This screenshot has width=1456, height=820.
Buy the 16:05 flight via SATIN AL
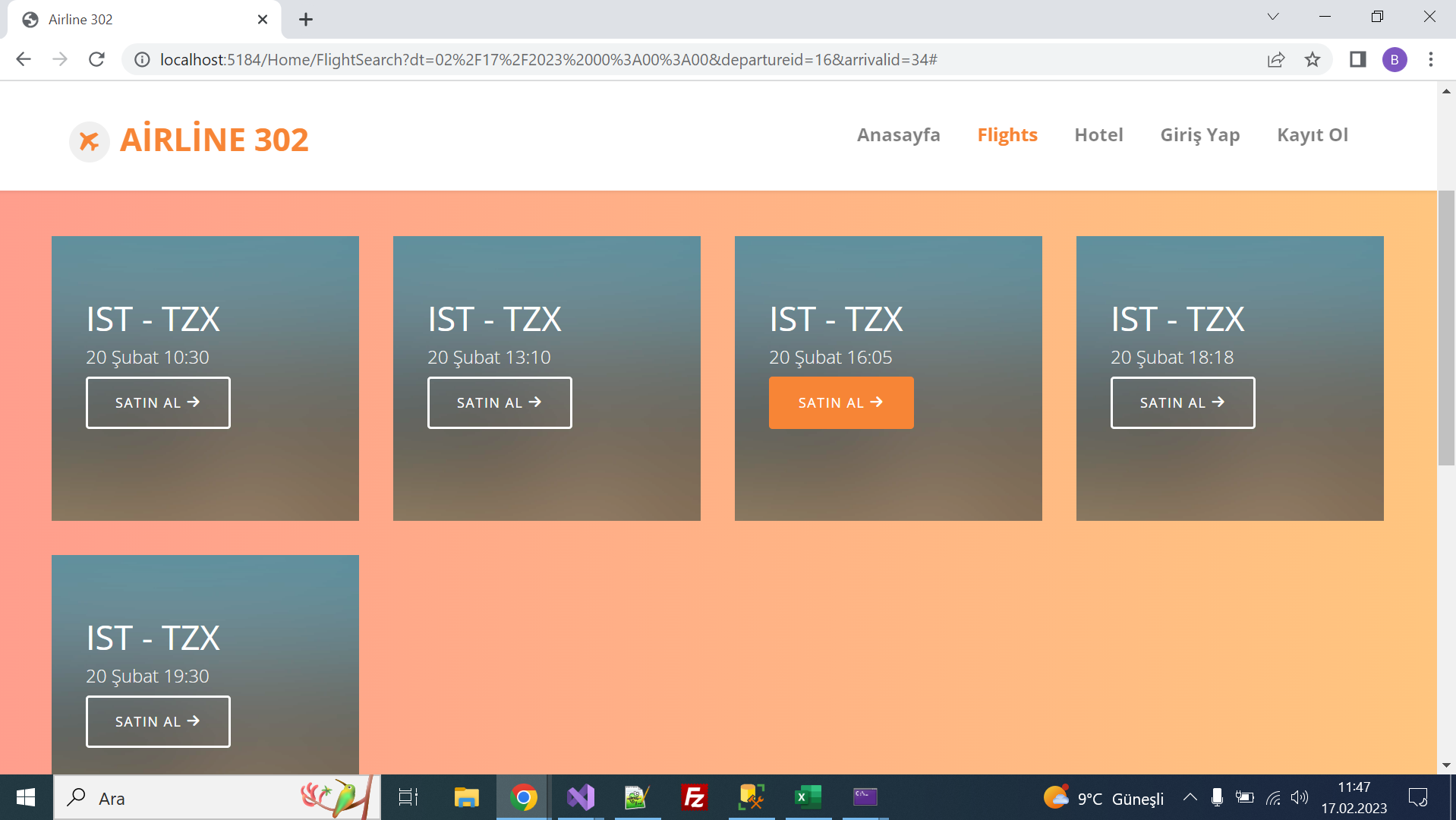[x=840, y=402]
